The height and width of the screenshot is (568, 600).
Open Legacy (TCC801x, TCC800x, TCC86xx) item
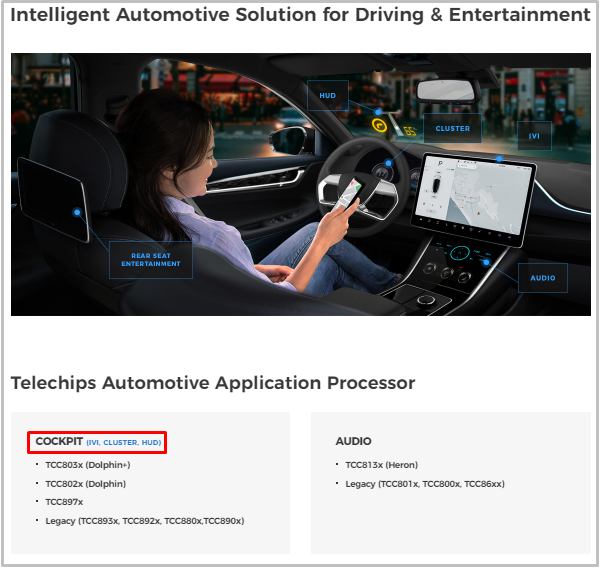pyautogui.click(x=425, y=484)
